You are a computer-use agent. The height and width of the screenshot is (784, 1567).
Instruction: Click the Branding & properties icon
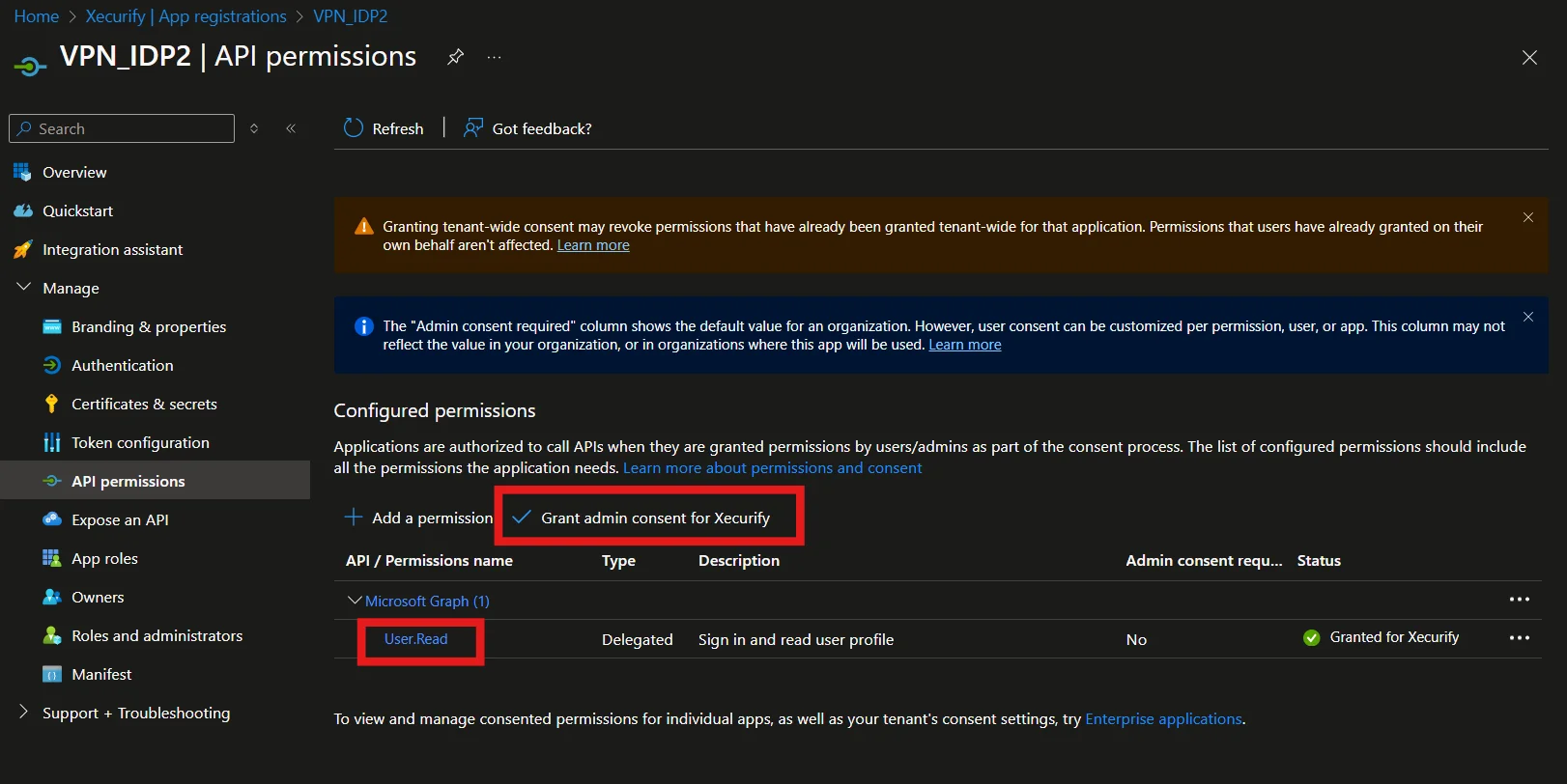point(52,326)
